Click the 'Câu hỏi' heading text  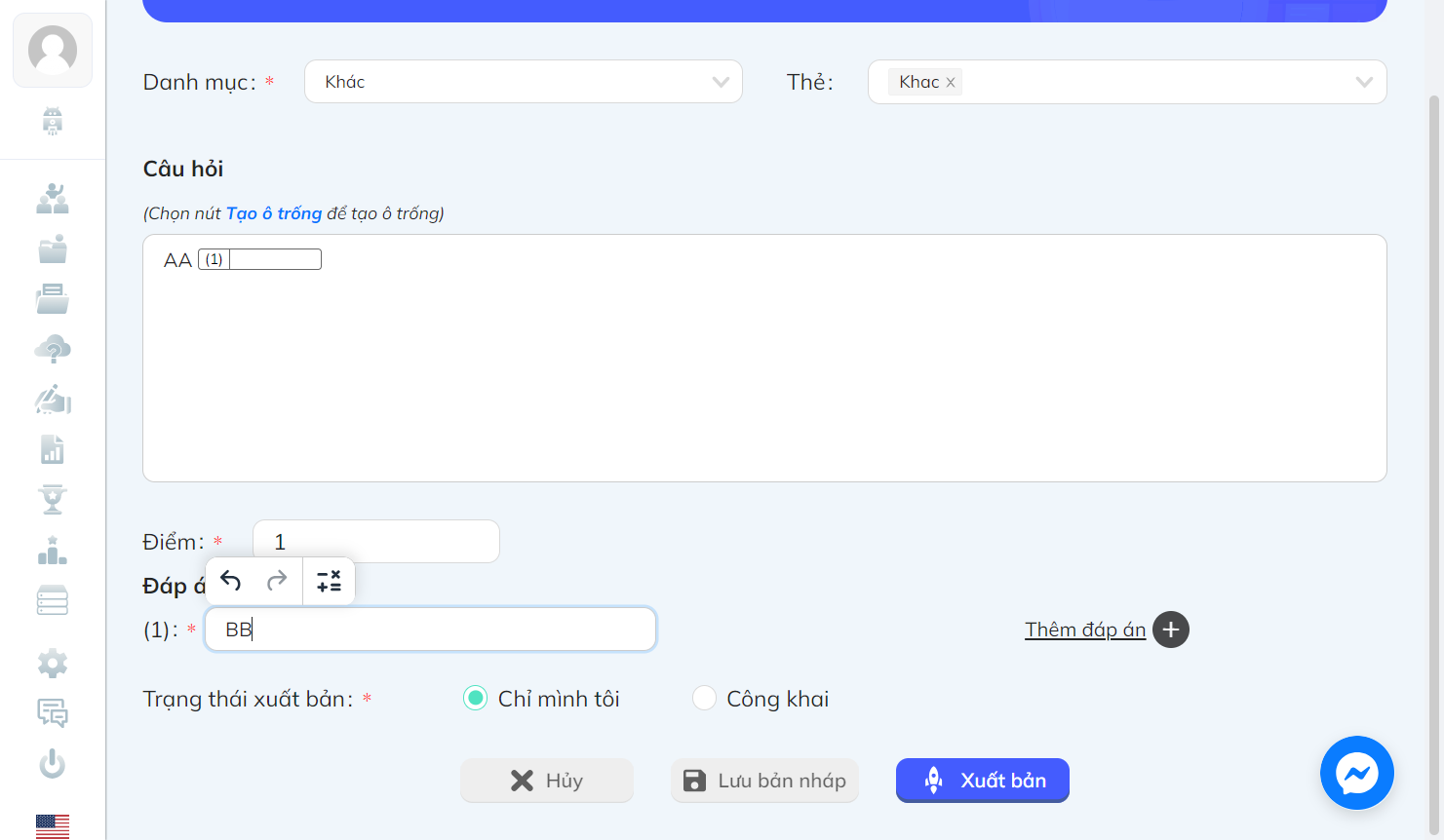[183, 169]
